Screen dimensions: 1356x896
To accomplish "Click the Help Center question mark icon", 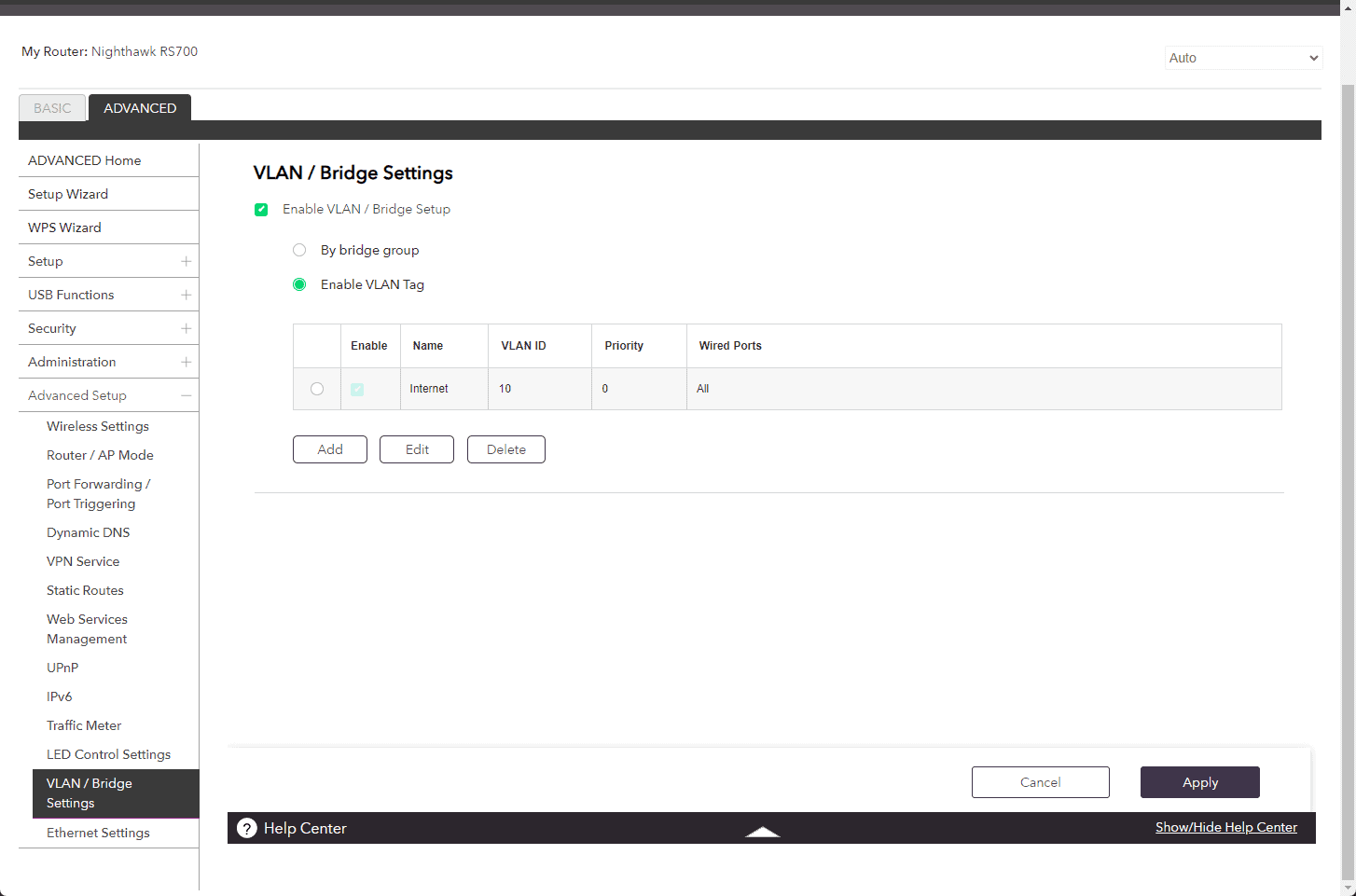I will pos(247,828).
